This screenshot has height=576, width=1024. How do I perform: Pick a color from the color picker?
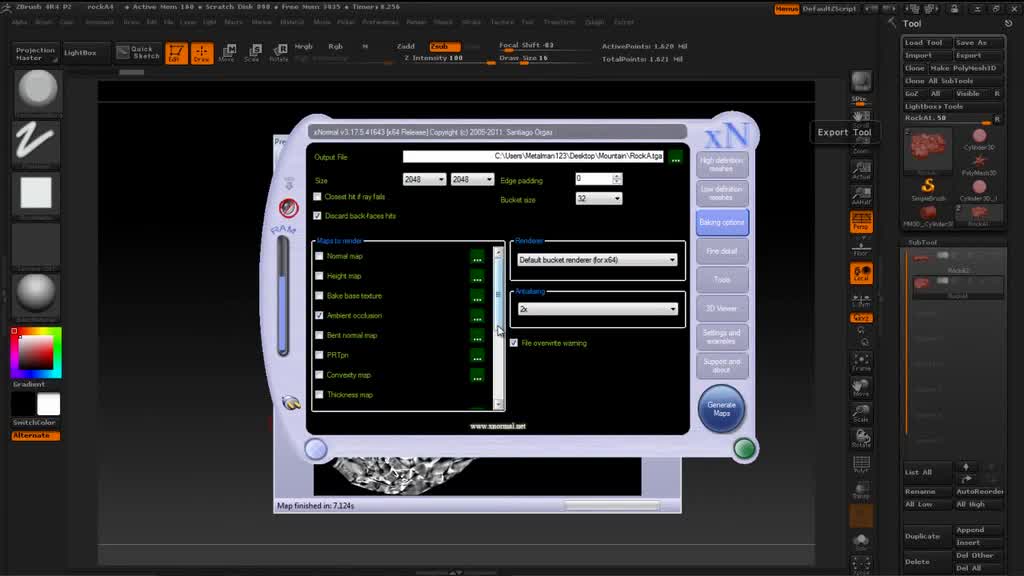pyautogui.click(x=36, y=353)
